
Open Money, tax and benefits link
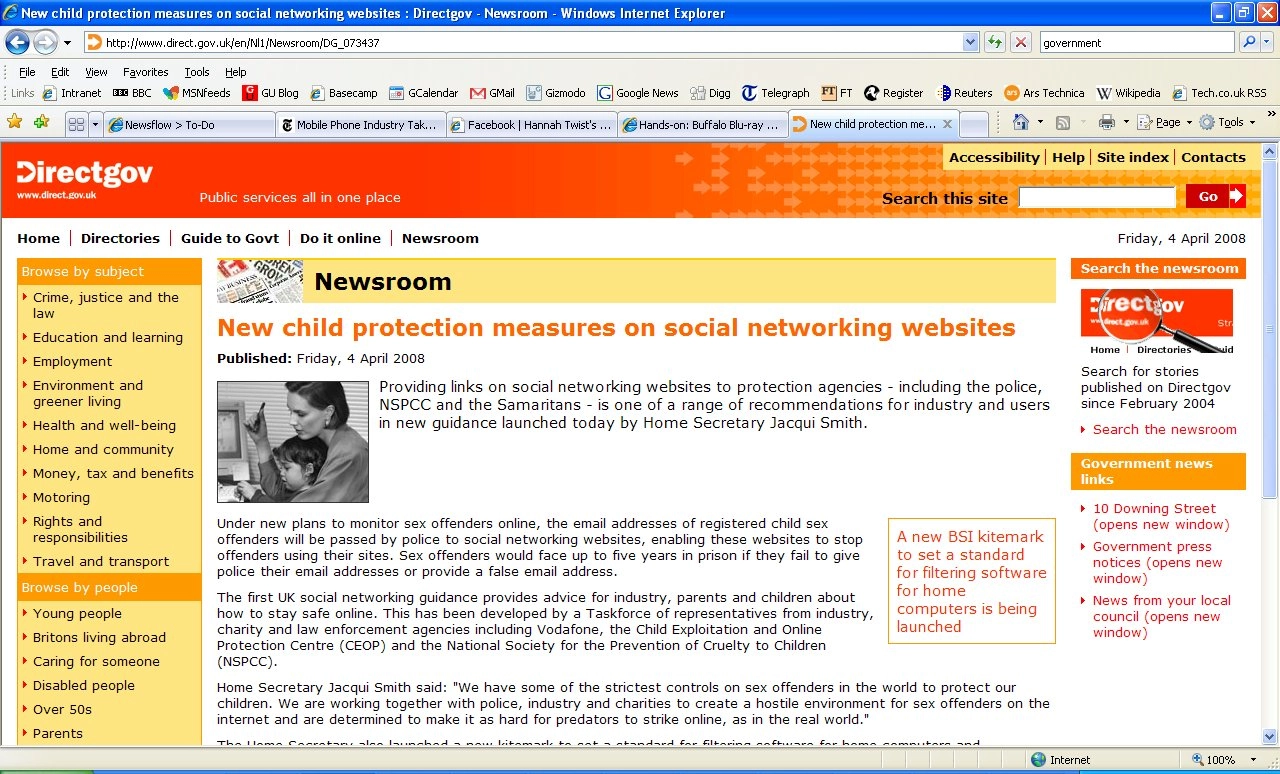113,473
